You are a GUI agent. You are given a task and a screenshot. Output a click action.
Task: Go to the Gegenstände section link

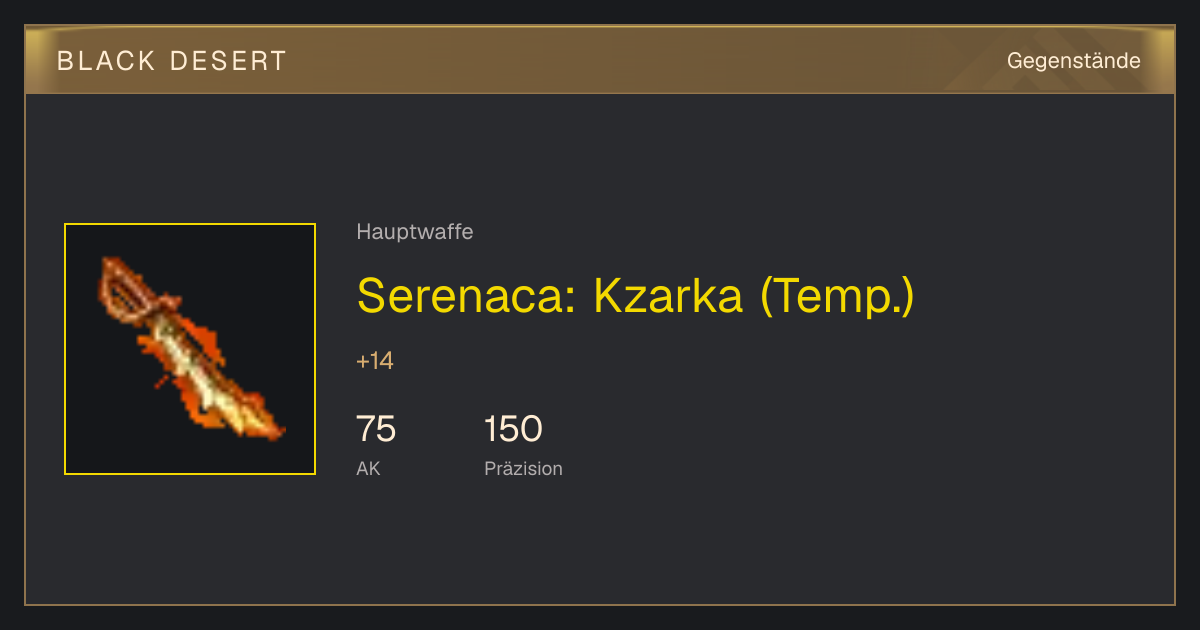point(1073,60)
